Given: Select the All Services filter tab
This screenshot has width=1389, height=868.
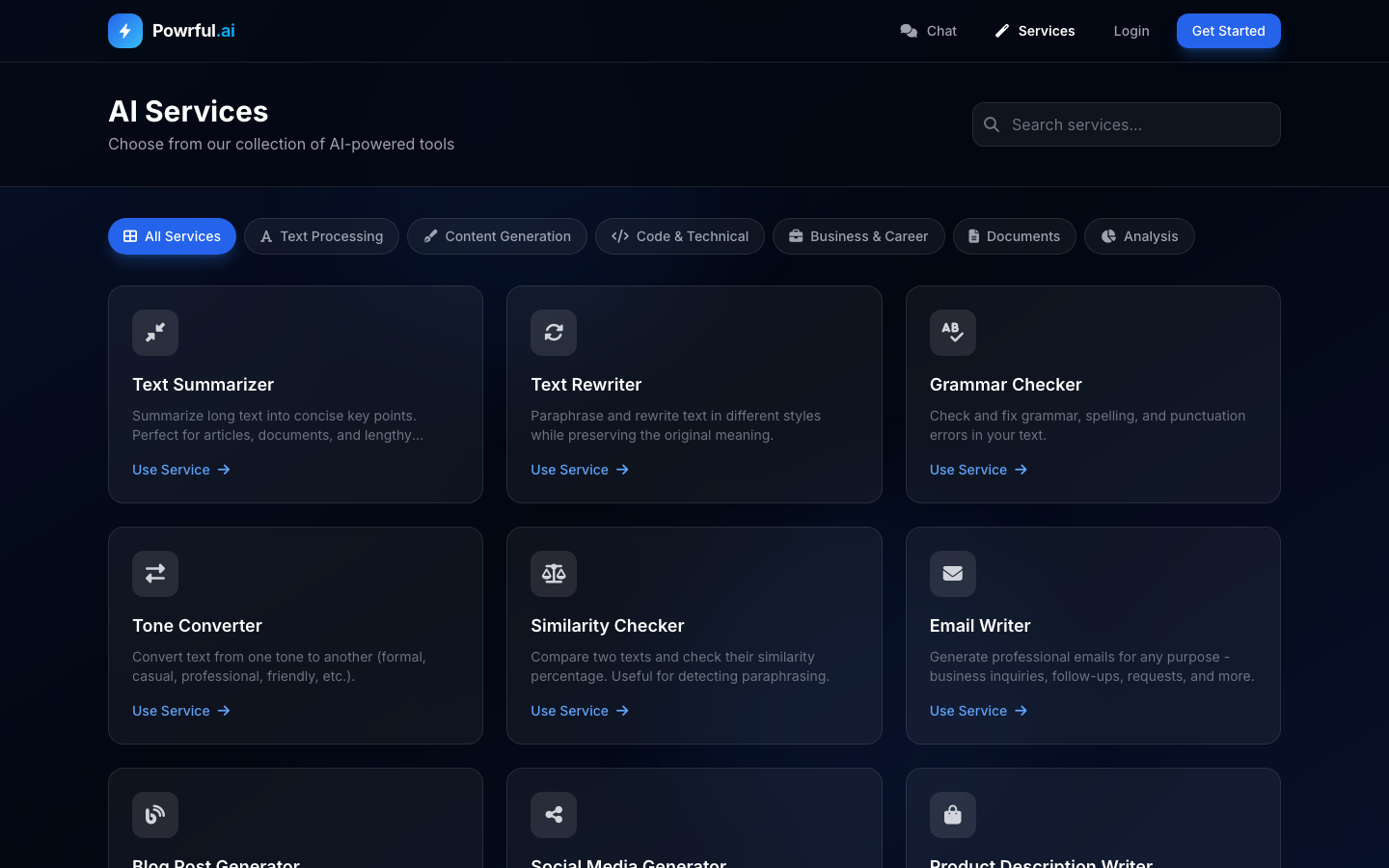Looking at the screenshot, I should click(x=172, y=236).
